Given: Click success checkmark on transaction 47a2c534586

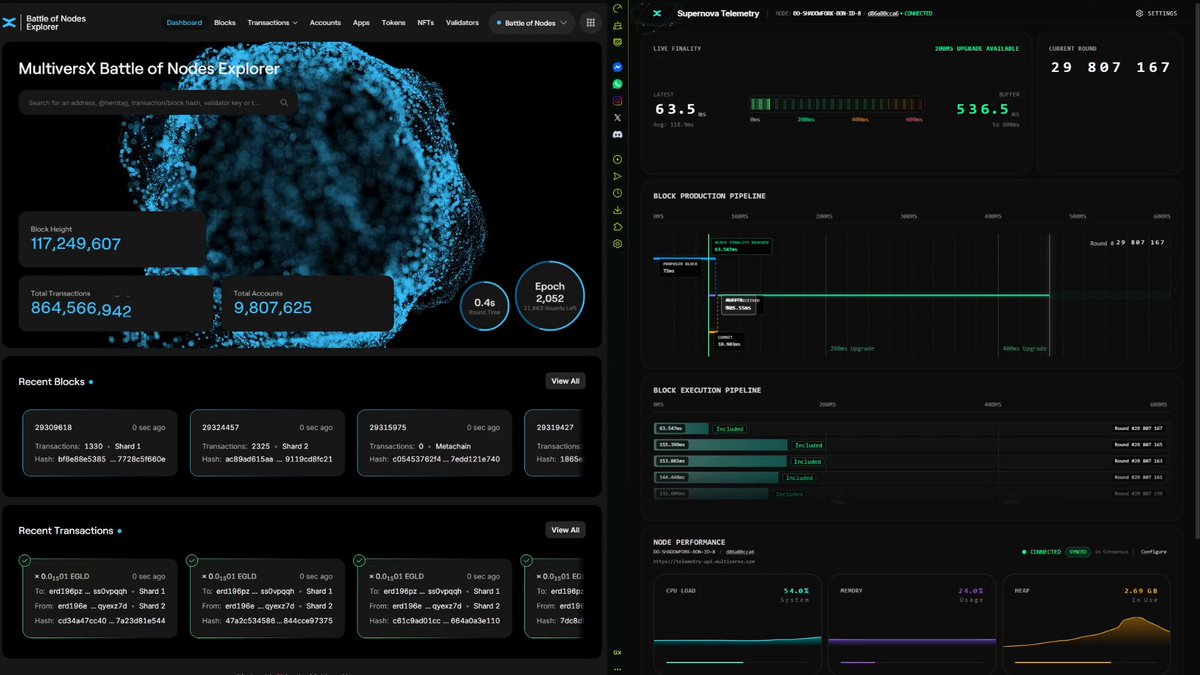Looking at the screenshot, I should (x=192, y=561).
